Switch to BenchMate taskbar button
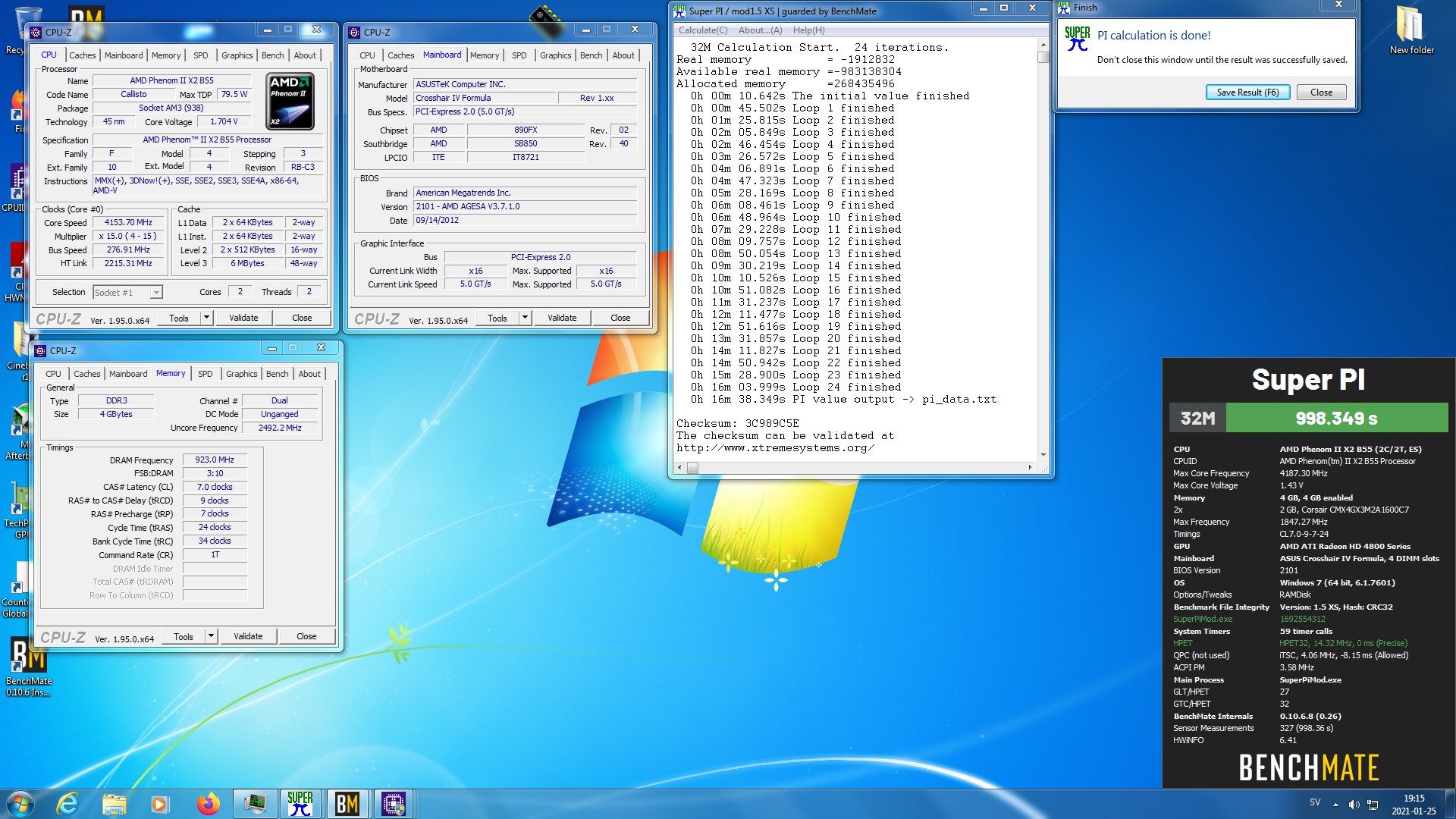The image size is (1456, 819). click(347, 803)
